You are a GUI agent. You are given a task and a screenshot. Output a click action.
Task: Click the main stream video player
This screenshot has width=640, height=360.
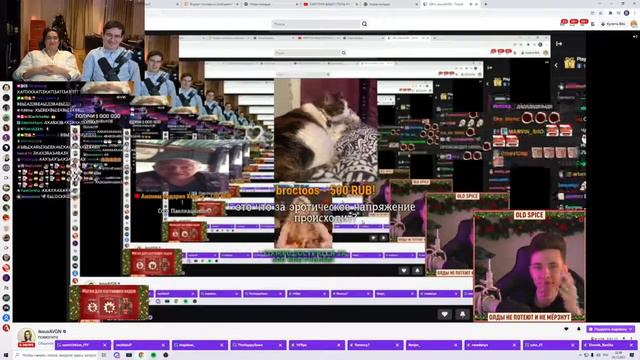point(299,176)
